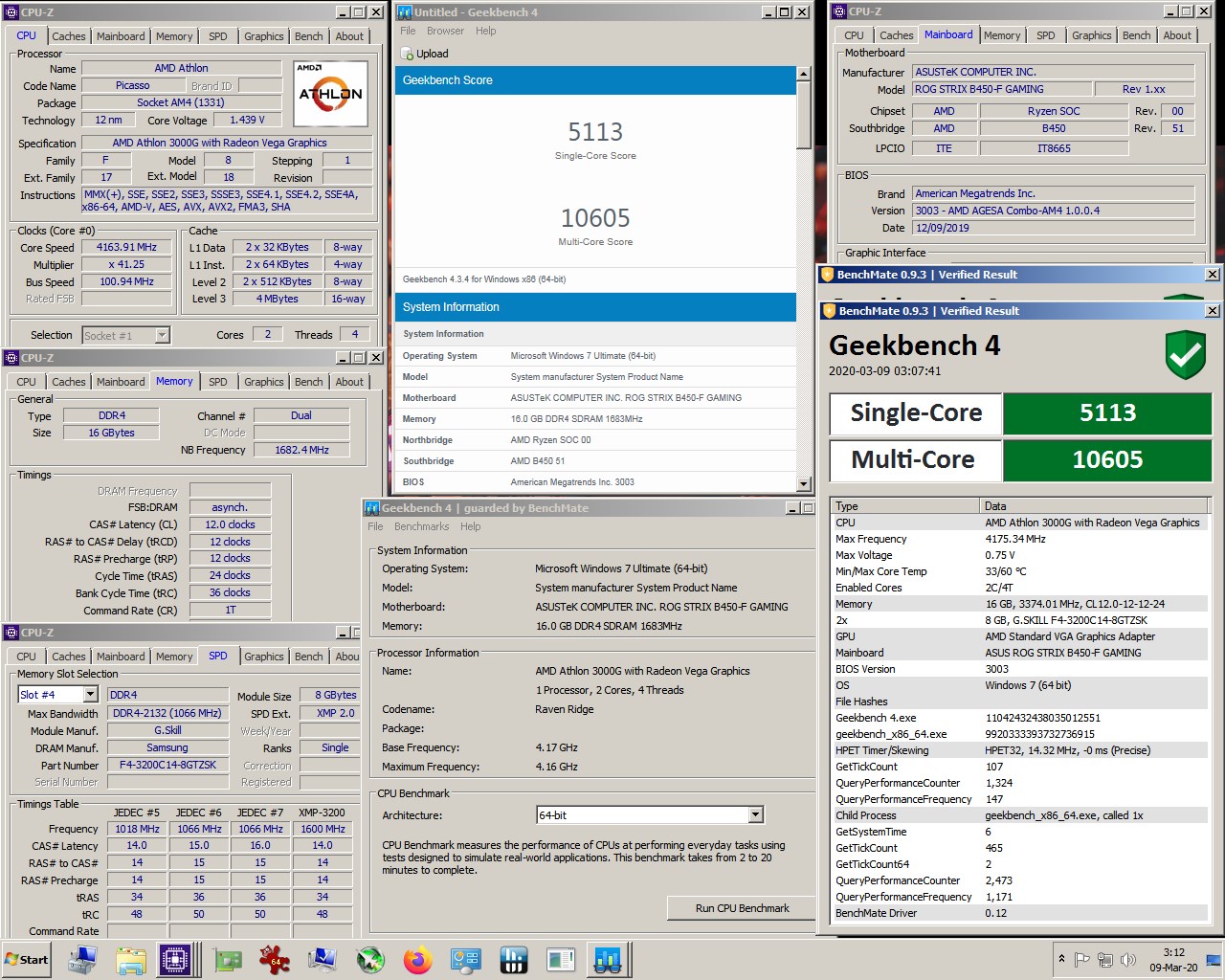Click scroll-down arrow in Geekbench results window
This screenshot has width=1225, height=980.
[x=804, y=484]
